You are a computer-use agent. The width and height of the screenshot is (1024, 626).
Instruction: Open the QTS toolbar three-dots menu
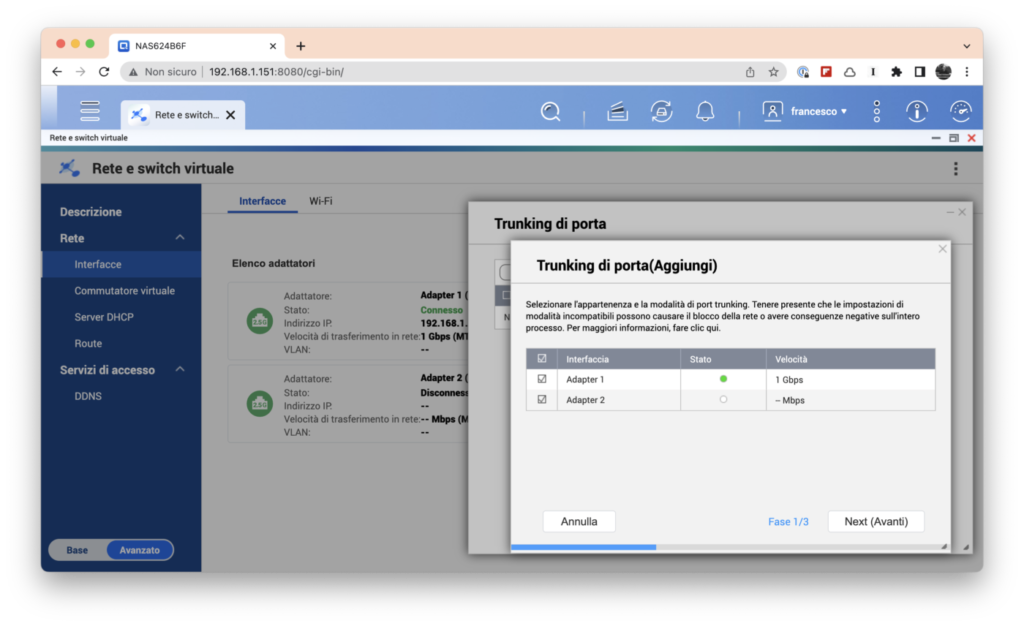(x=876, y=112)
